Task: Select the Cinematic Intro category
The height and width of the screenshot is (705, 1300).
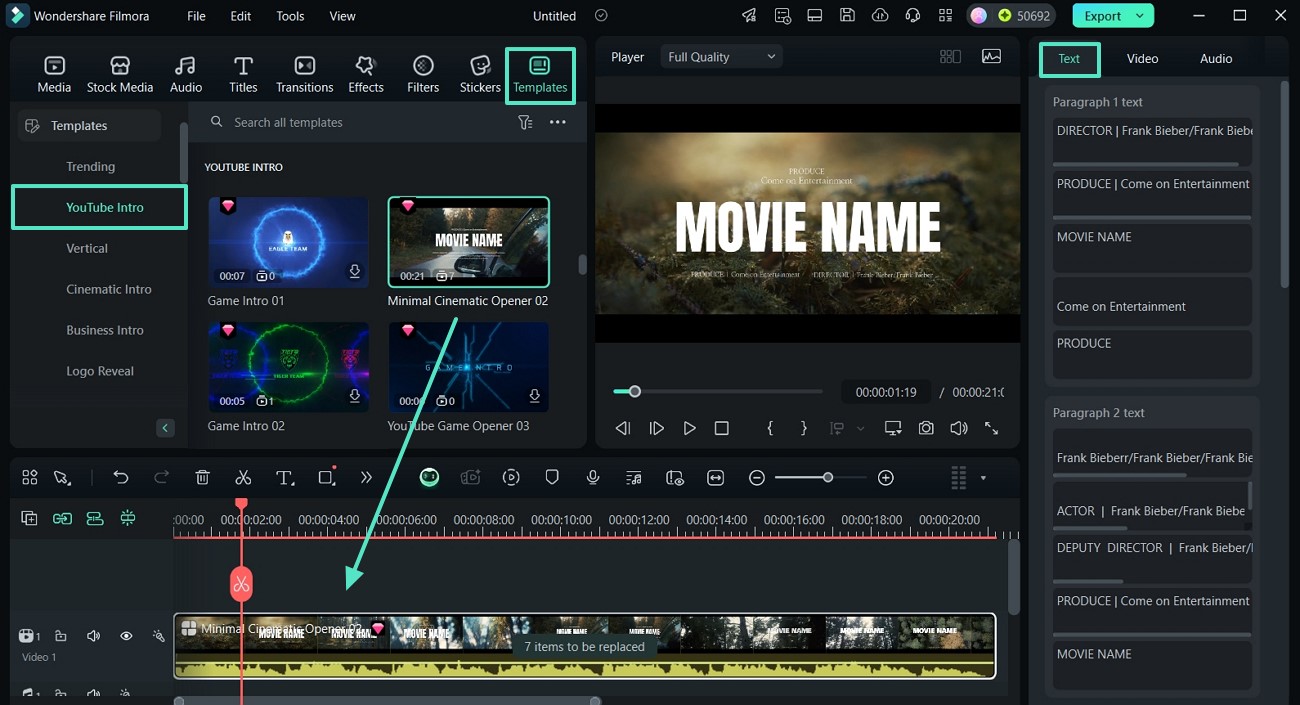Action: click(x=109, y=289)
